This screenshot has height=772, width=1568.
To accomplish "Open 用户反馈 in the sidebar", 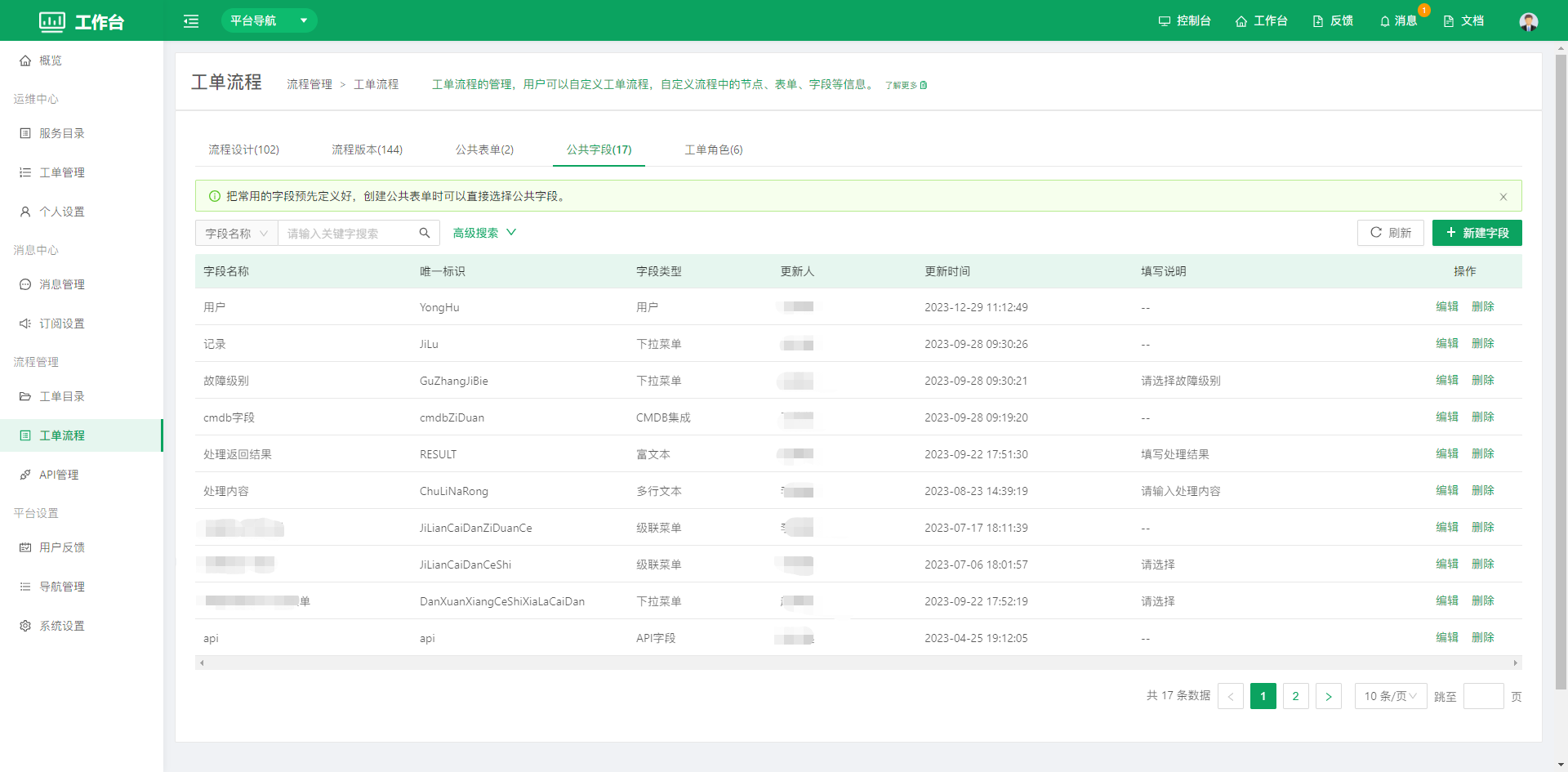I will tap(82, 547).
